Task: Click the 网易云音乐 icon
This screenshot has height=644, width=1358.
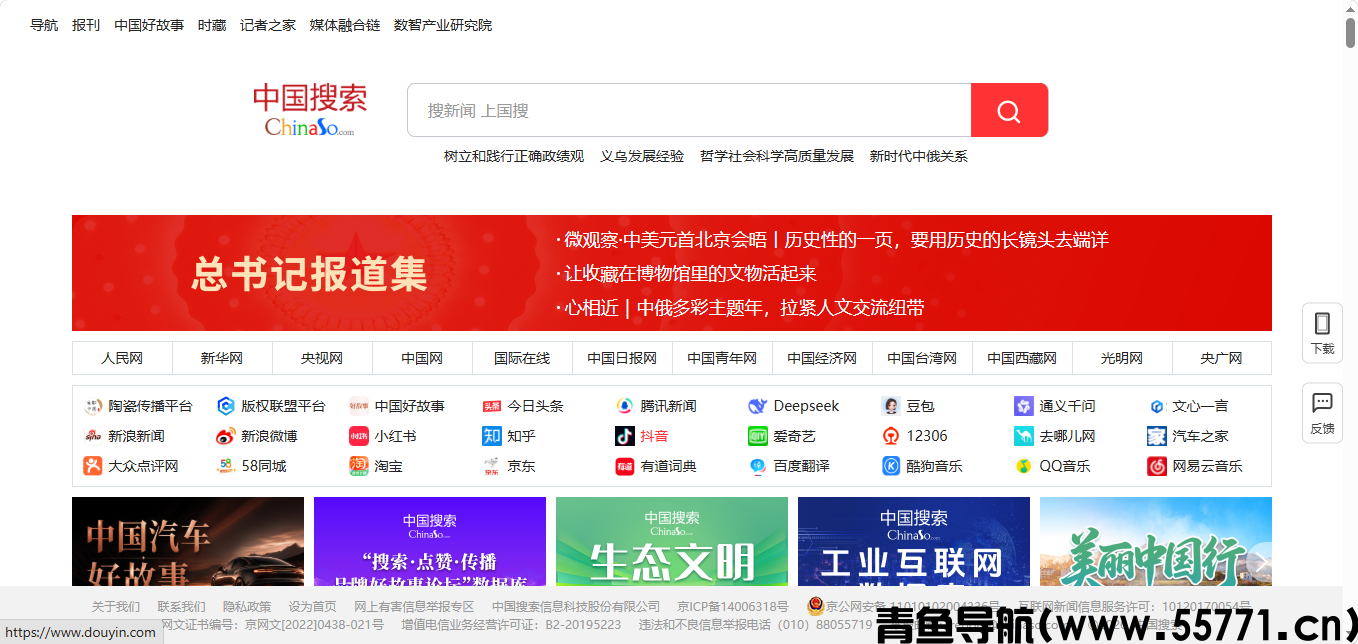Action: [1157, 466]
